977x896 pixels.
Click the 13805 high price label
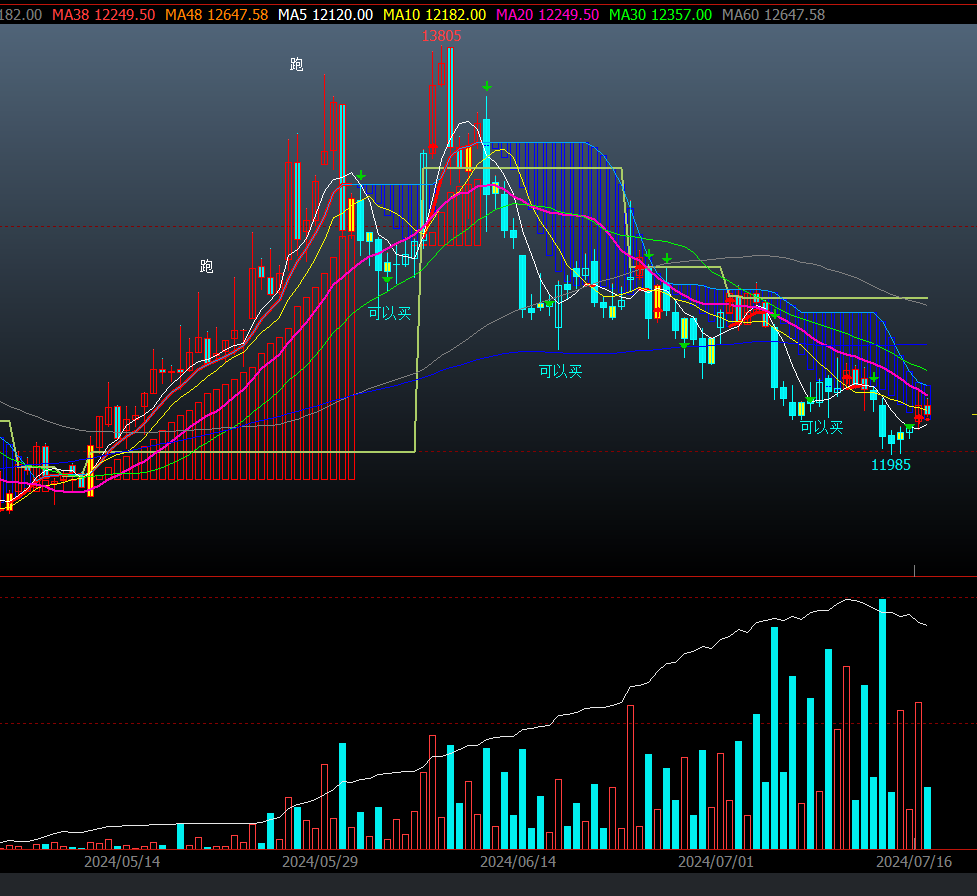point(442,36)
